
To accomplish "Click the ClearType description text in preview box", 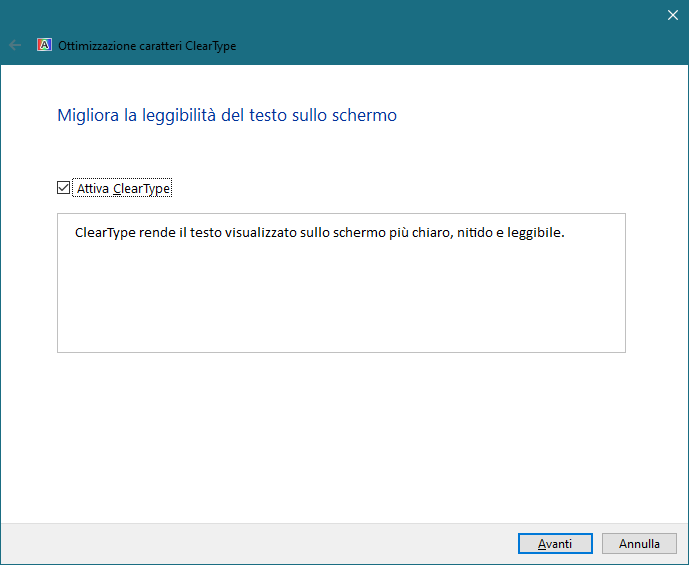I will [319, 232].
